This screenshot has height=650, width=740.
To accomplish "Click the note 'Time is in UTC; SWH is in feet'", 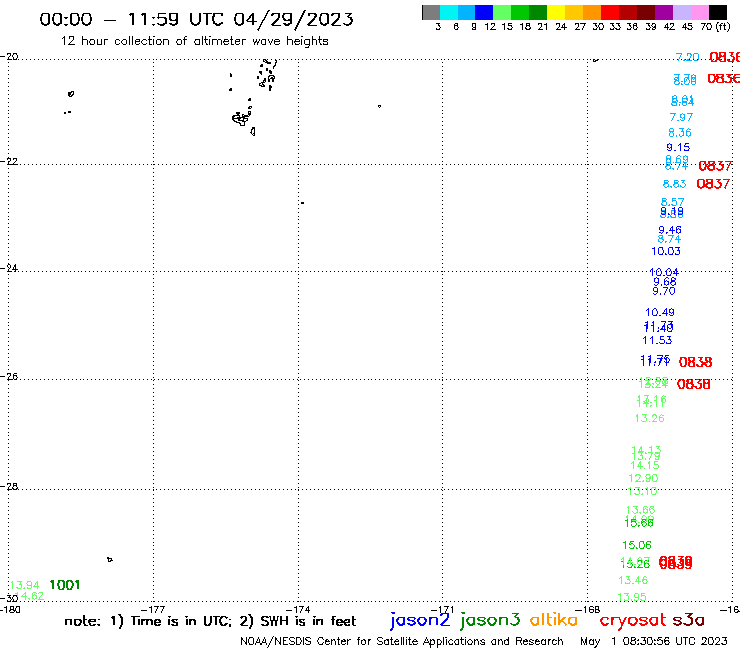I will (210, 621).
